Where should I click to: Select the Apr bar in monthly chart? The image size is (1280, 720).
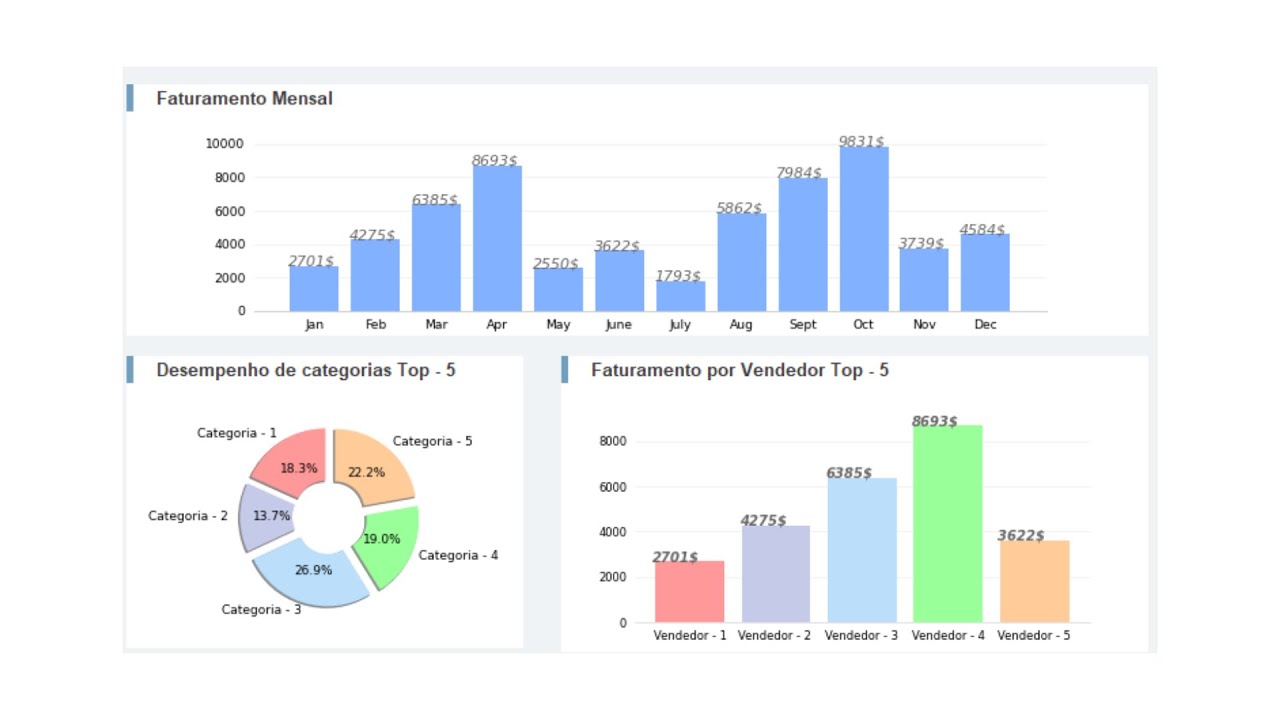tap(497, 239)
